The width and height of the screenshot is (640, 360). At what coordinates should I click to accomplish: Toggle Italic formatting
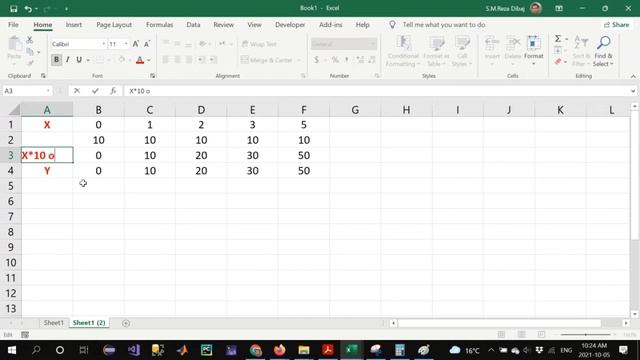[x=68, y=60]
